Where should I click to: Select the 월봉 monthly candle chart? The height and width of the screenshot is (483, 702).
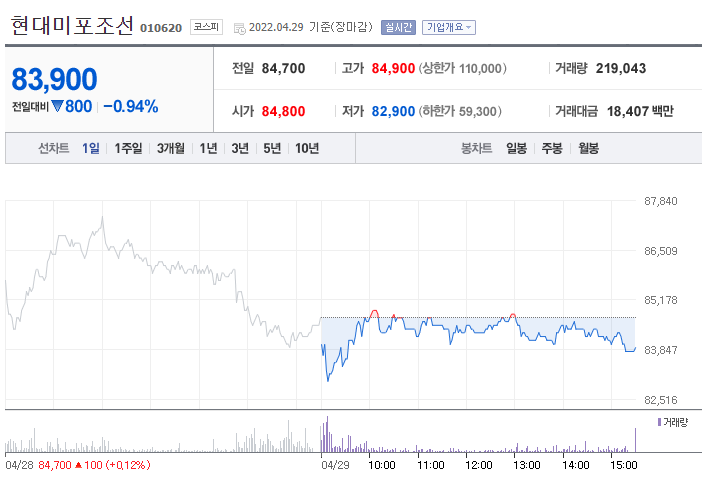click(588, 148)
